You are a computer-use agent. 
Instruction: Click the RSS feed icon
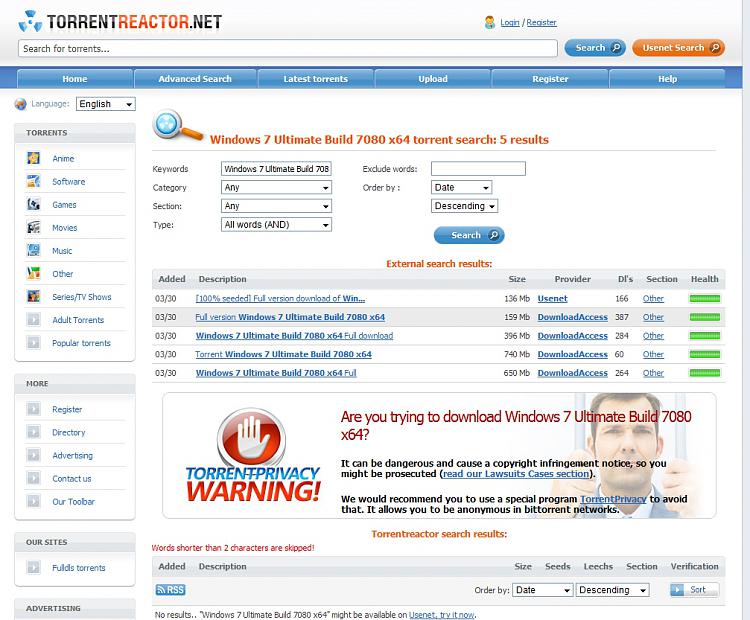click(x=171, y=590)
